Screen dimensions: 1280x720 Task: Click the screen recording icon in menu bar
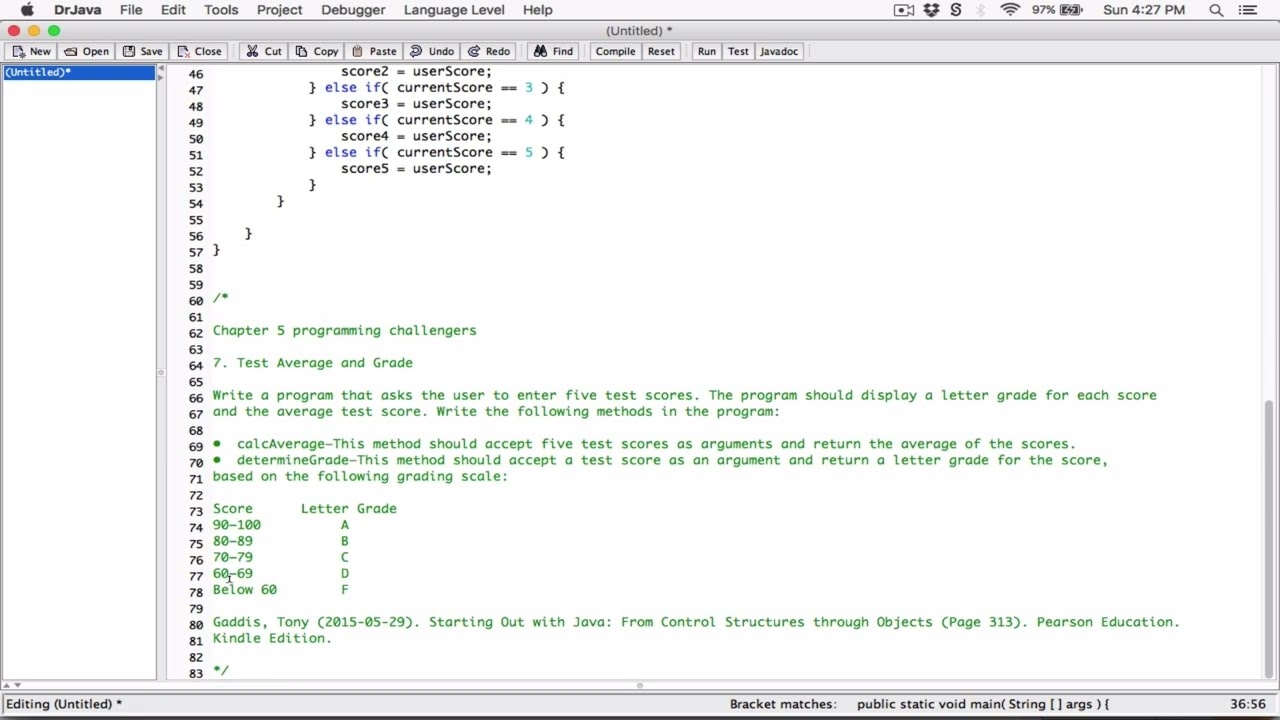(904, 10)
